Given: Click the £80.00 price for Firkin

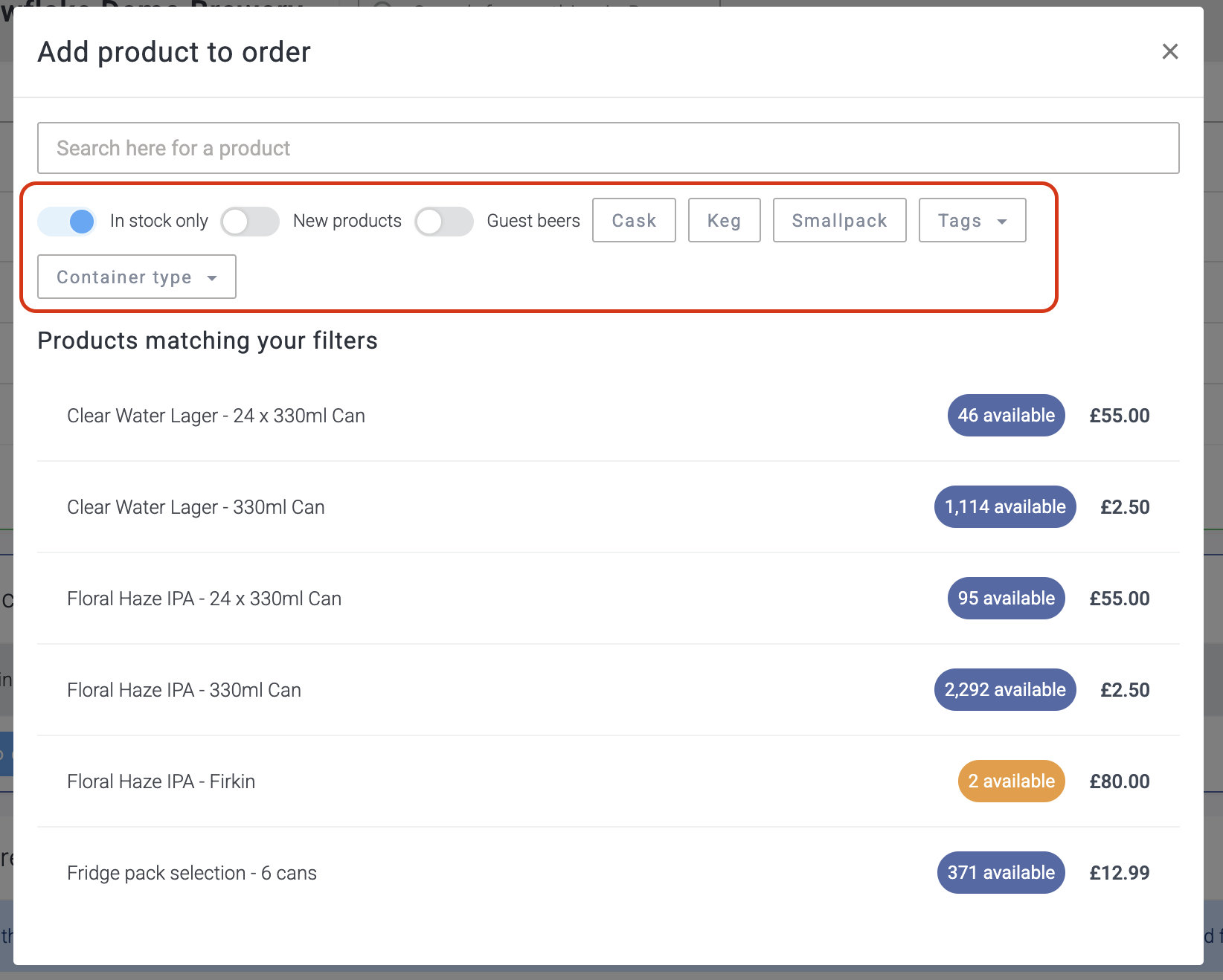Looking at the screenshot, I should pyautogui.click(x=1120, y=781).
